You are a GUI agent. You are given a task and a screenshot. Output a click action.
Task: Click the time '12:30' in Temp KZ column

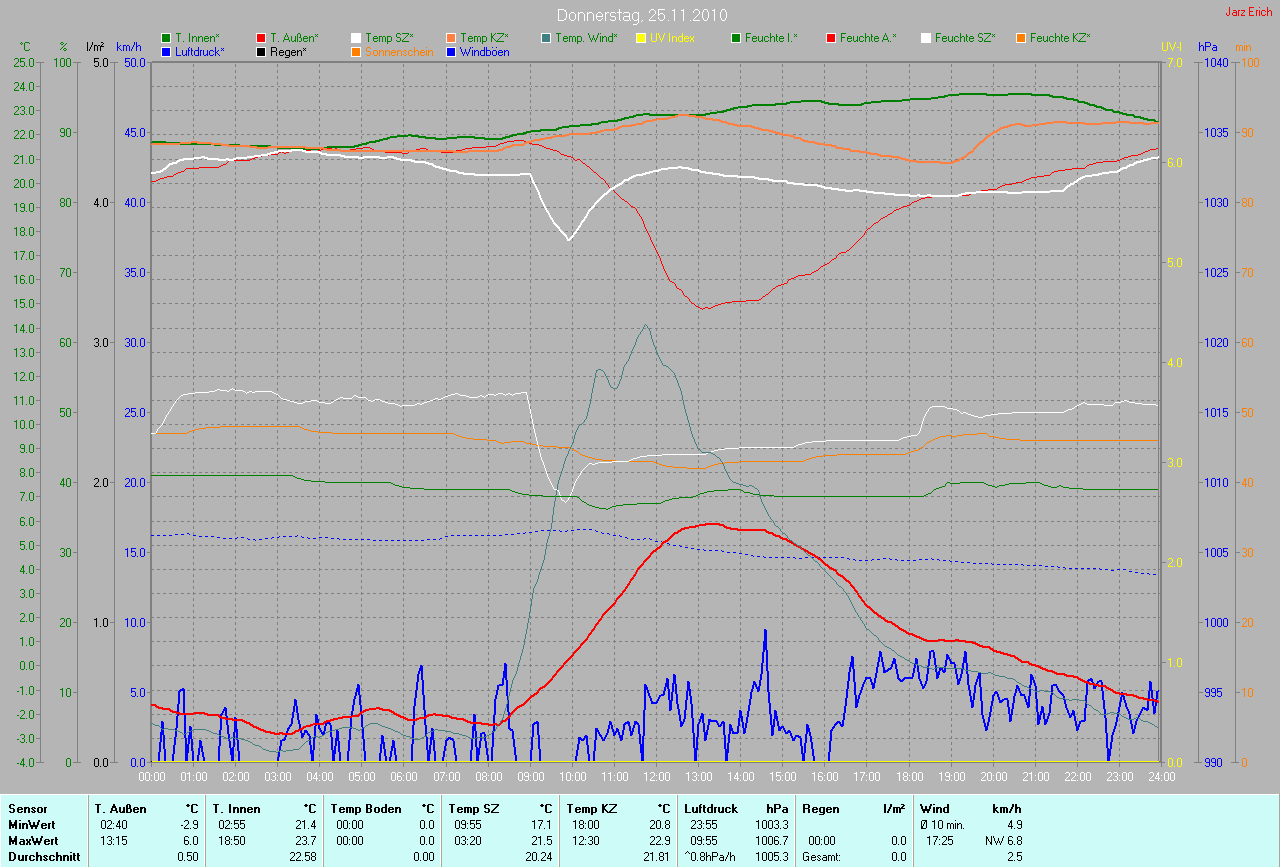[x=584, y=841]
